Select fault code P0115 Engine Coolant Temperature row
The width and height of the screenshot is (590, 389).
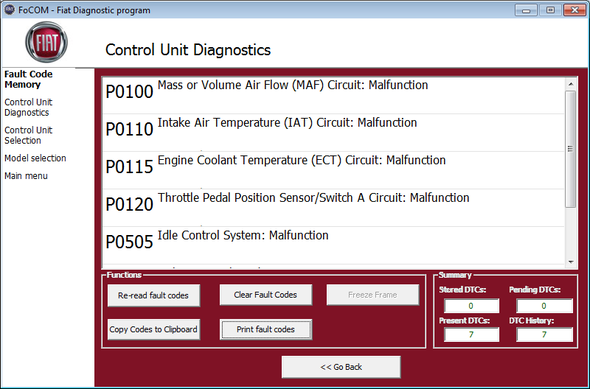click(333, 170)
